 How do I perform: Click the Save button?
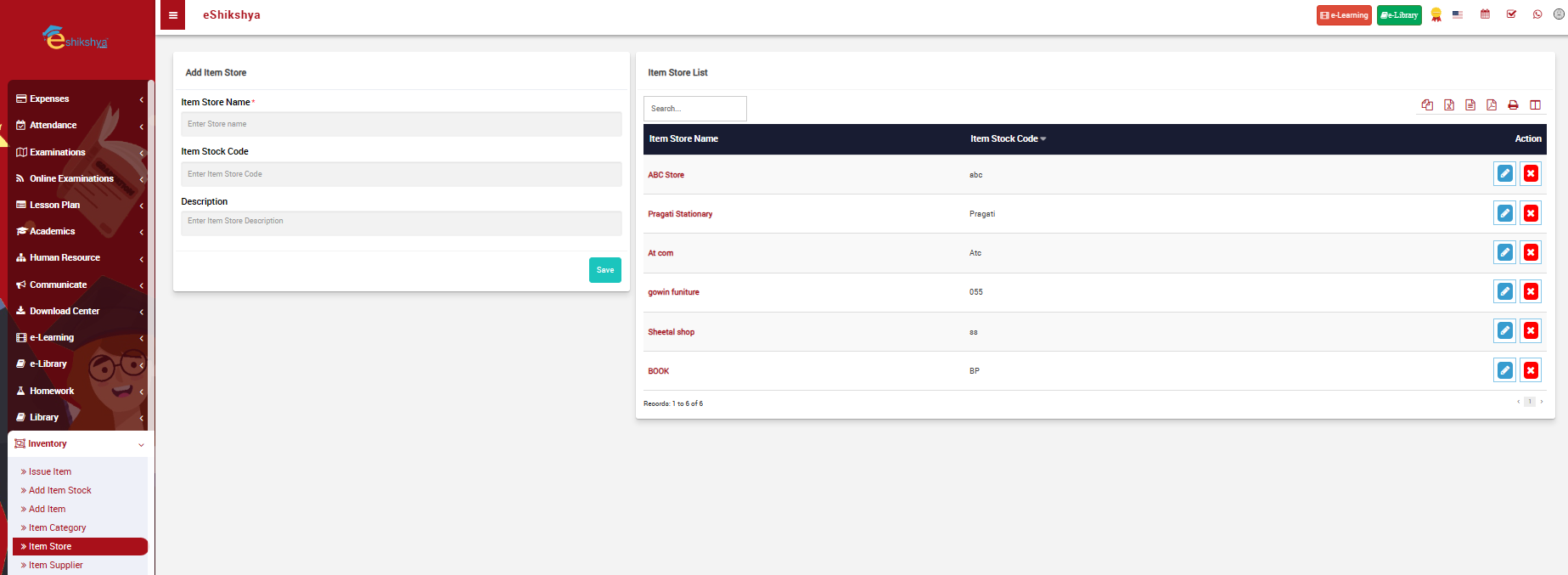(x=604, y=270)
